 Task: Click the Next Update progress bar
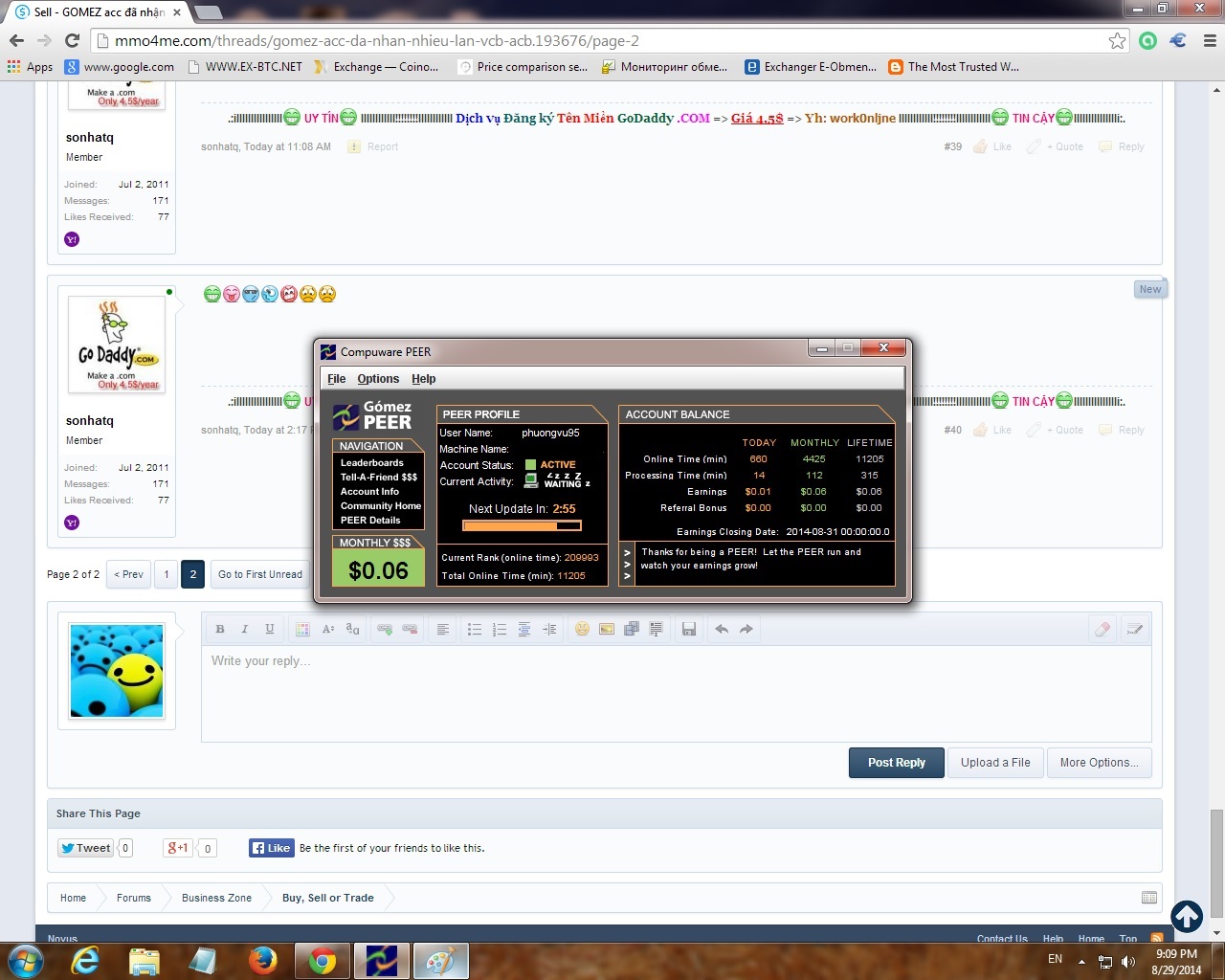(522, 525)
